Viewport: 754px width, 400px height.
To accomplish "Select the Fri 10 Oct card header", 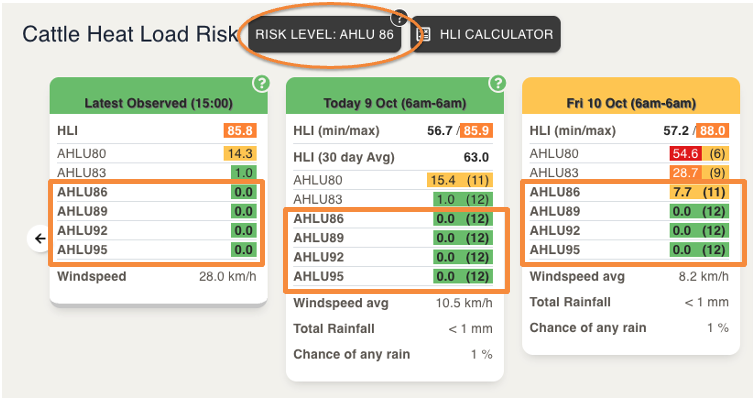I will 630,103.
